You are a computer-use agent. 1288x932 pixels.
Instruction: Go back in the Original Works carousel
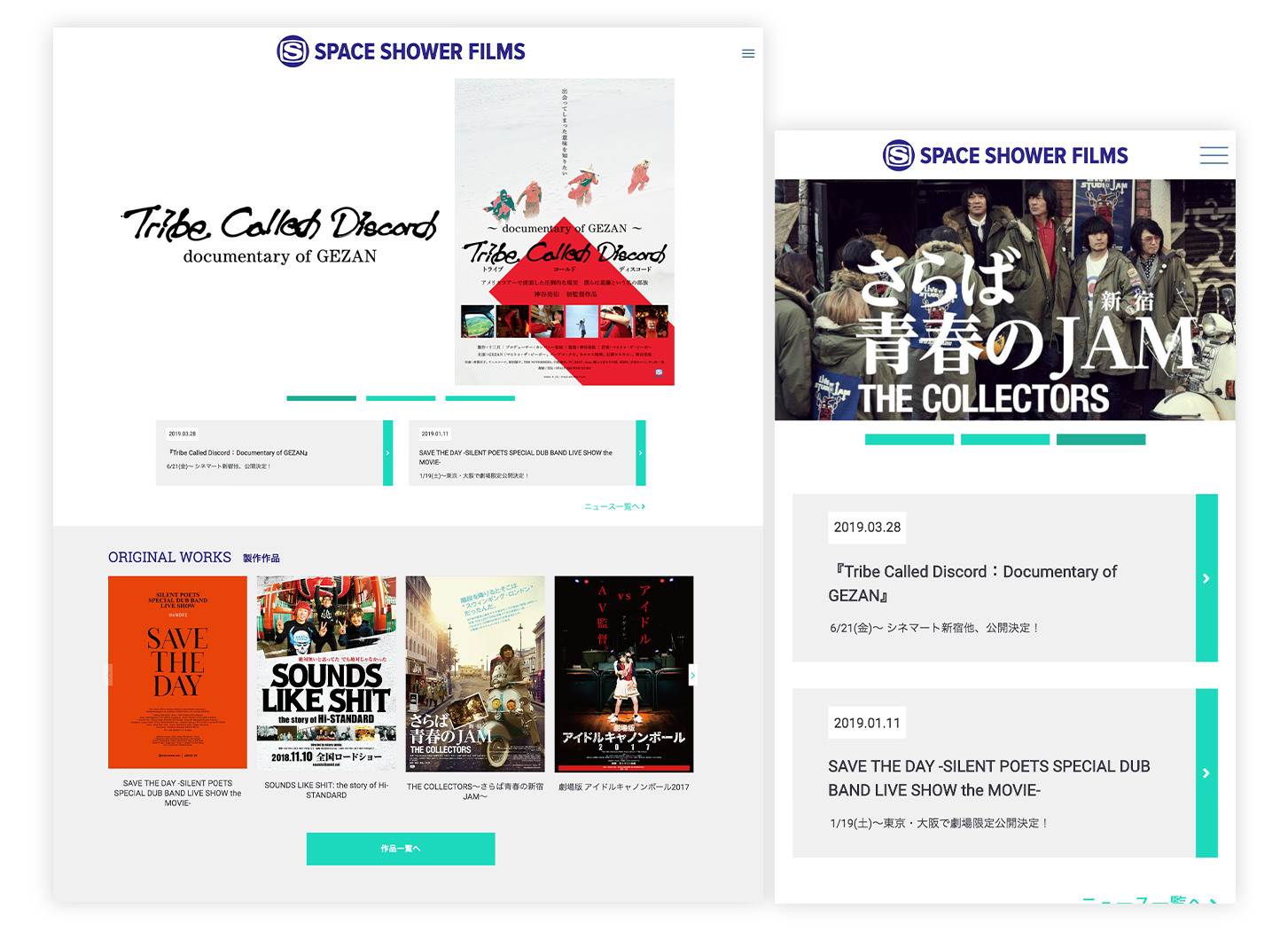pos(110,676)
